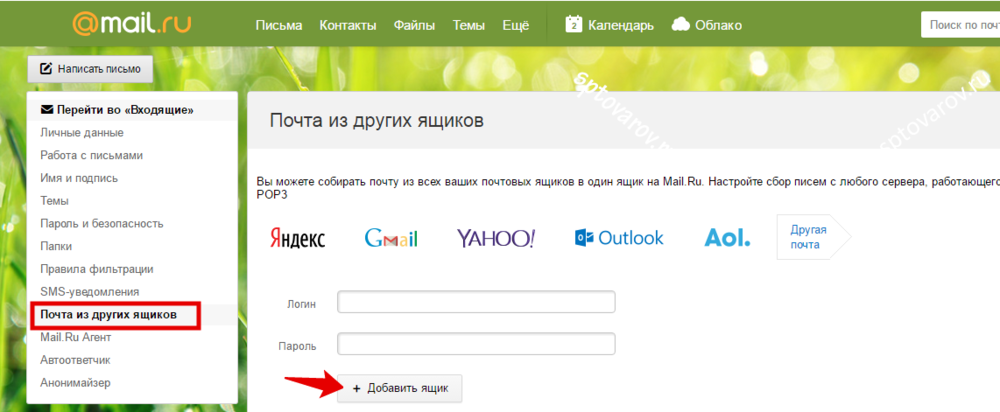Open Правила фильтрации settings
This screenshot has height=412, width=1000.
point(96,269)
